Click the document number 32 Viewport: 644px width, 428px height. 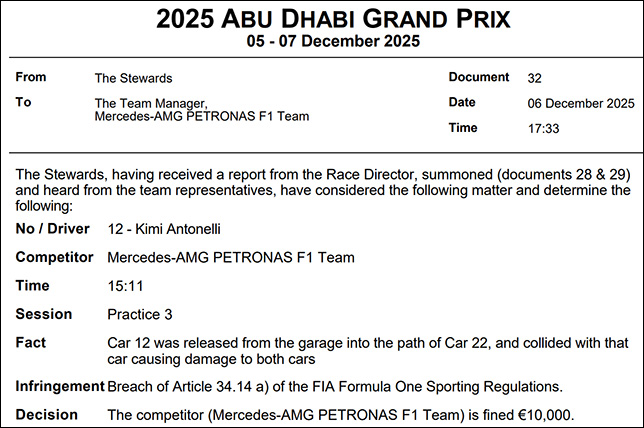pos(535,77)
